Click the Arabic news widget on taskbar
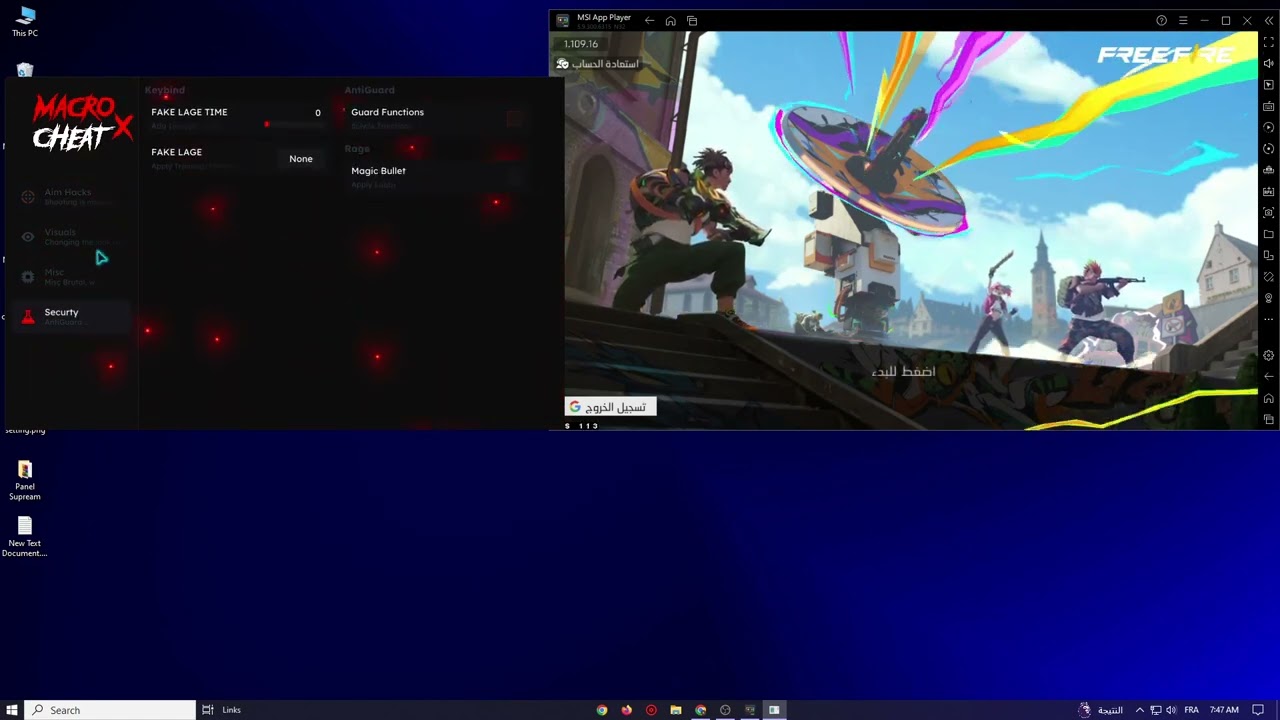Image resolution: width=1280 pixels, height=720 pixels. (1100, 710)
